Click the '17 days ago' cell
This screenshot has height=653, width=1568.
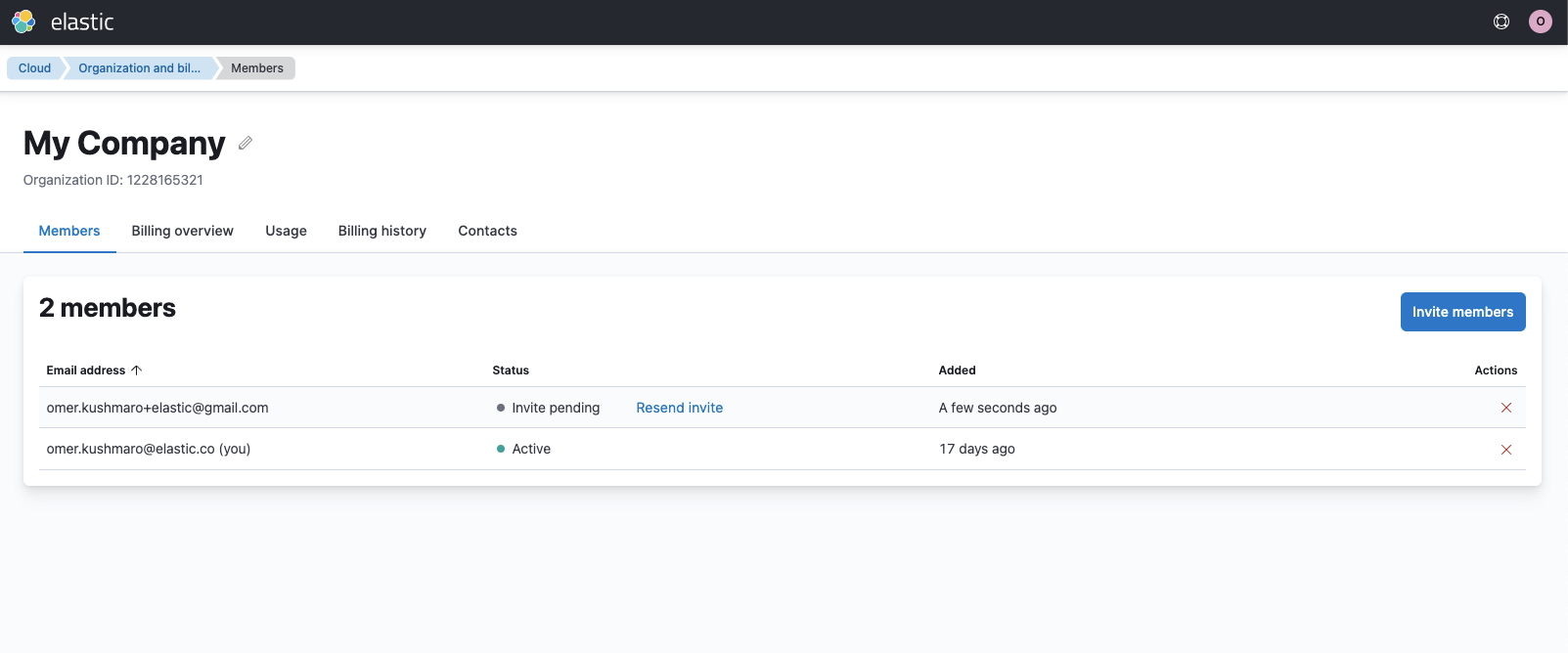click(x=977, y=449)
